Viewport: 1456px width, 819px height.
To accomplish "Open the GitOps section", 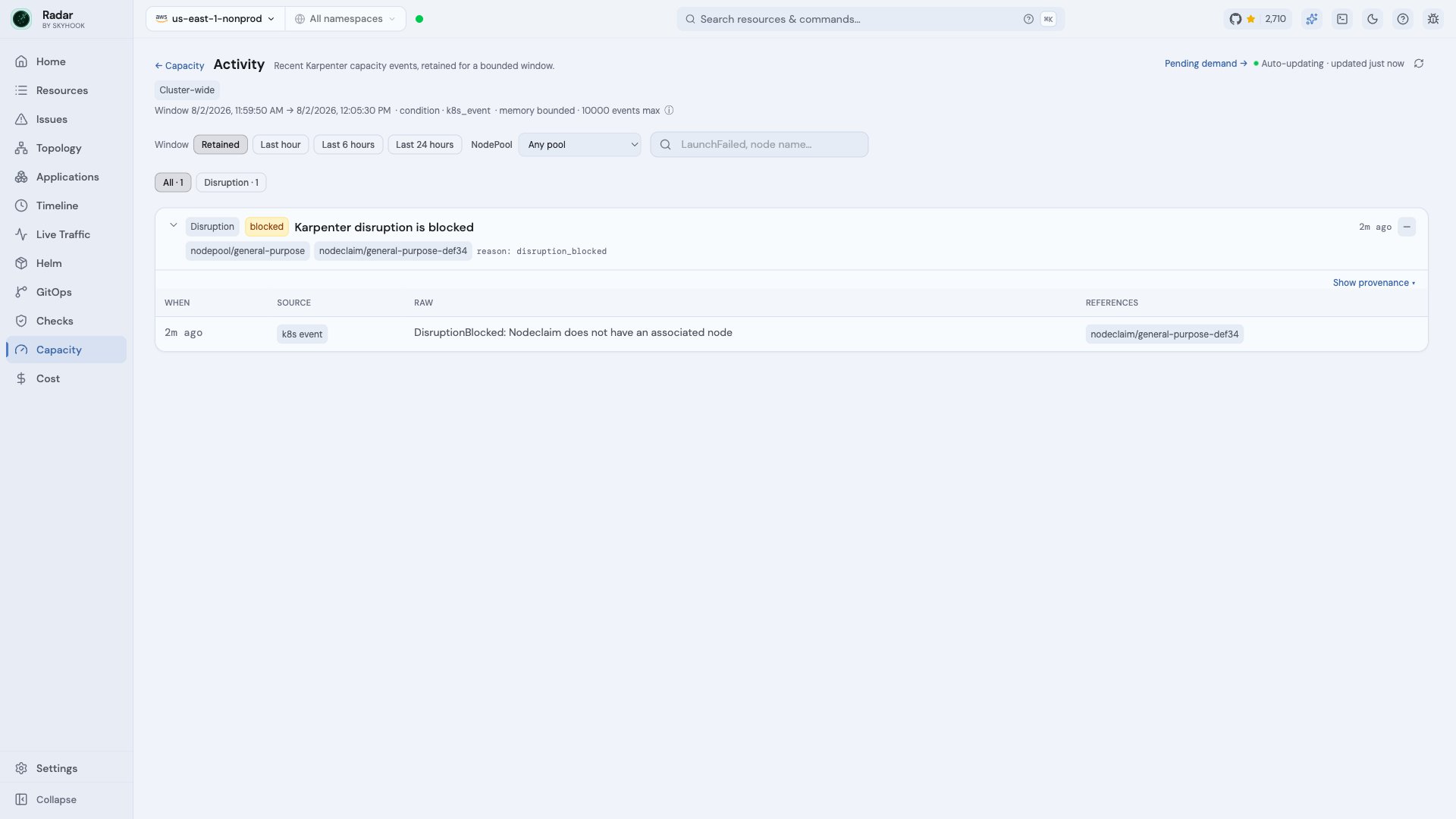I will (66, 292).
